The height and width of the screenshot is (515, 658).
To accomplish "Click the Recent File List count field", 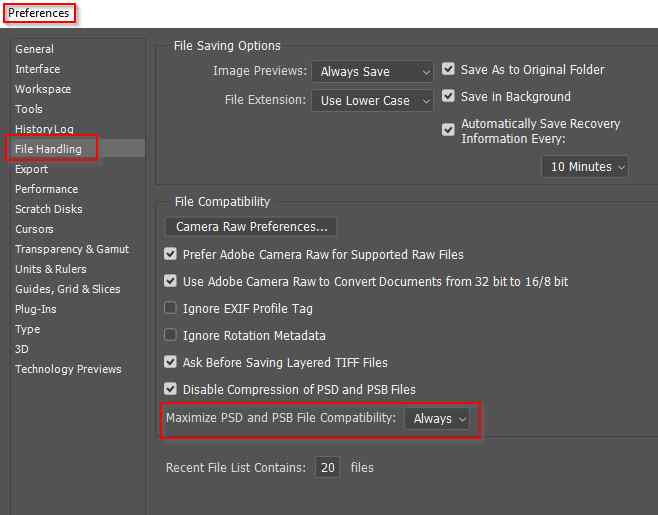I will point(327,468).
